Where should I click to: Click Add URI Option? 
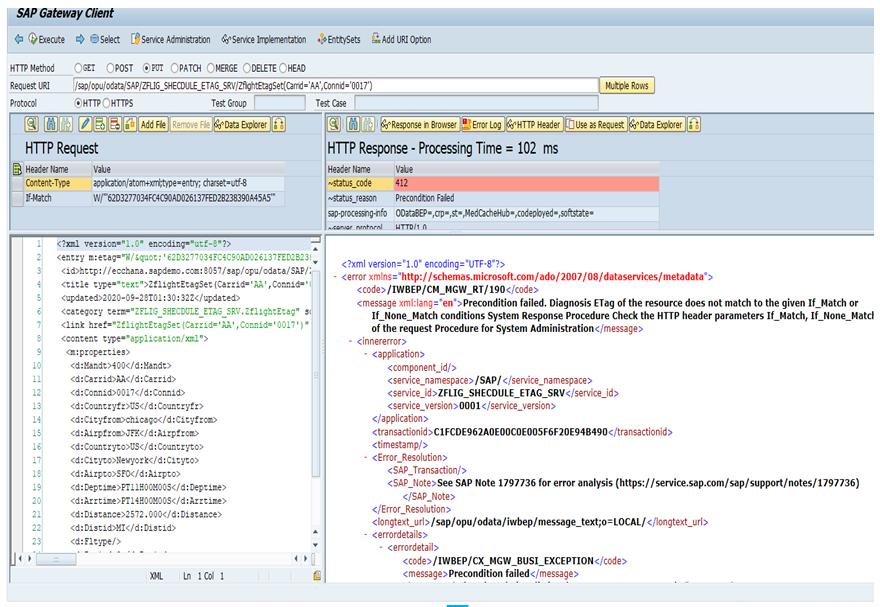pos(401,39)
